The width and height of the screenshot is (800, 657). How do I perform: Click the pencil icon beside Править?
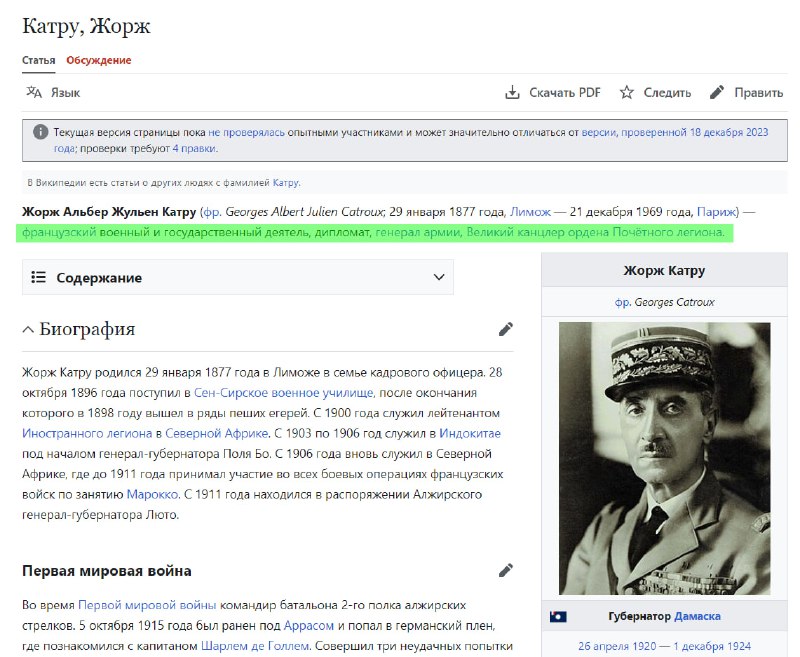coord(717,92)
